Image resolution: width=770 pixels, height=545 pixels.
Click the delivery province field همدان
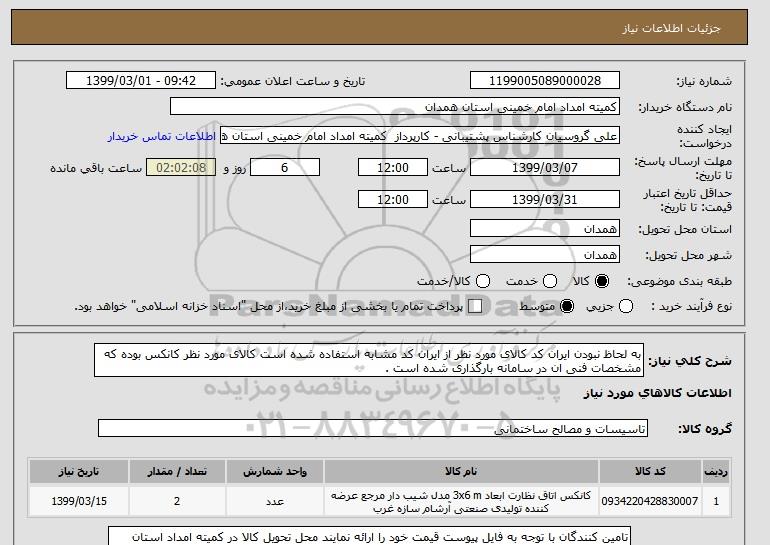pos(545,228)
